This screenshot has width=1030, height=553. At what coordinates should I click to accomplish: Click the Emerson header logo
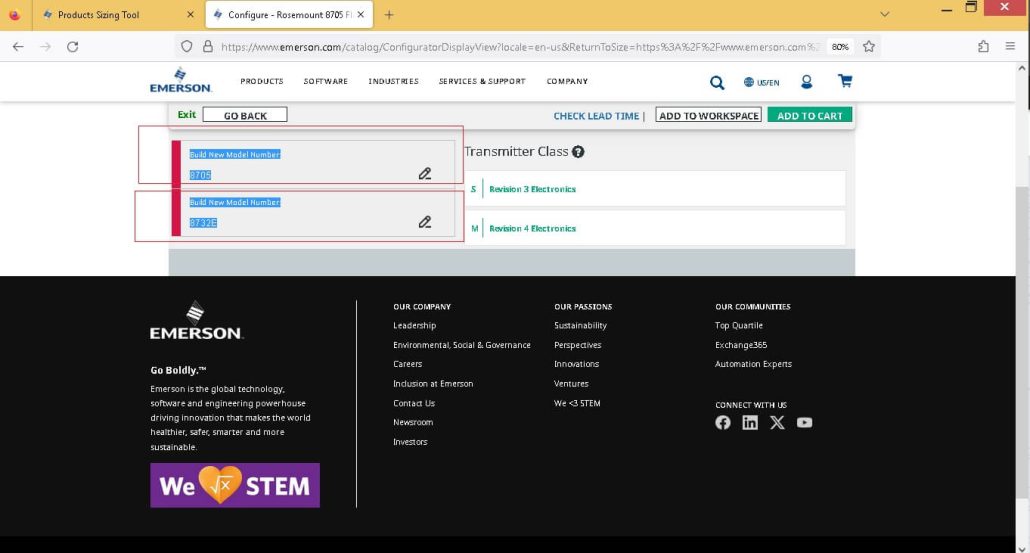tap(181, 80)
